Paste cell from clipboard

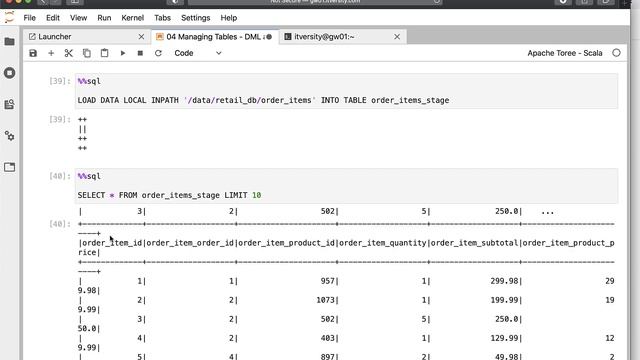[x=104, y=53]
